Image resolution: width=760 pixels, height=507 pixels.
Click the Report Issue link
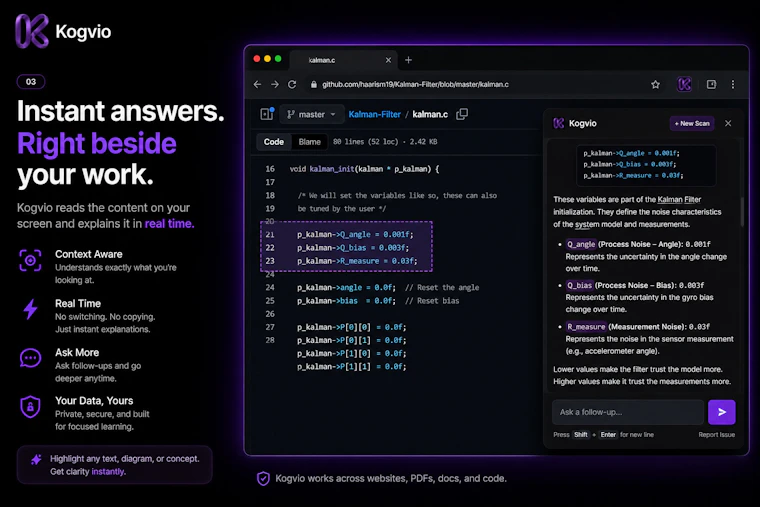tap(716, 435)
